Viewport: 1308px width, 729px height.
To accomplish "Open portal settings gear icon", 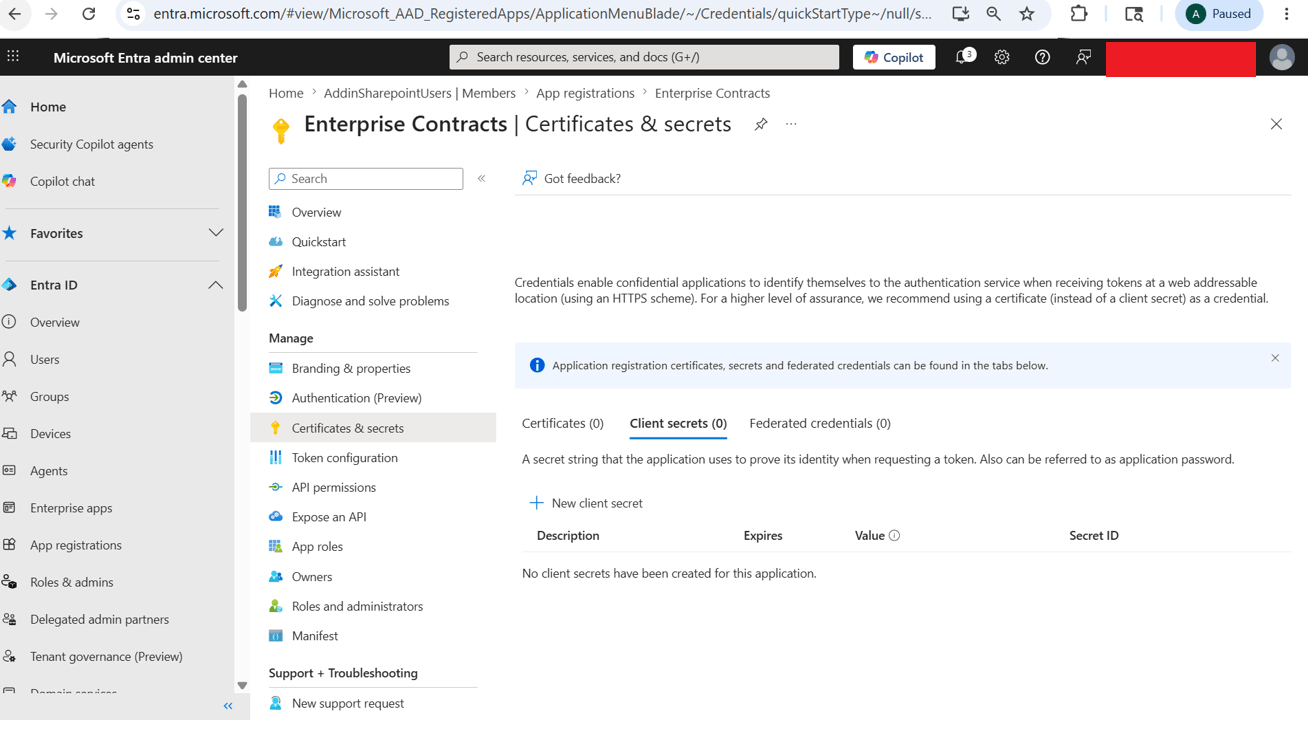I will (x=1002, y=57).
